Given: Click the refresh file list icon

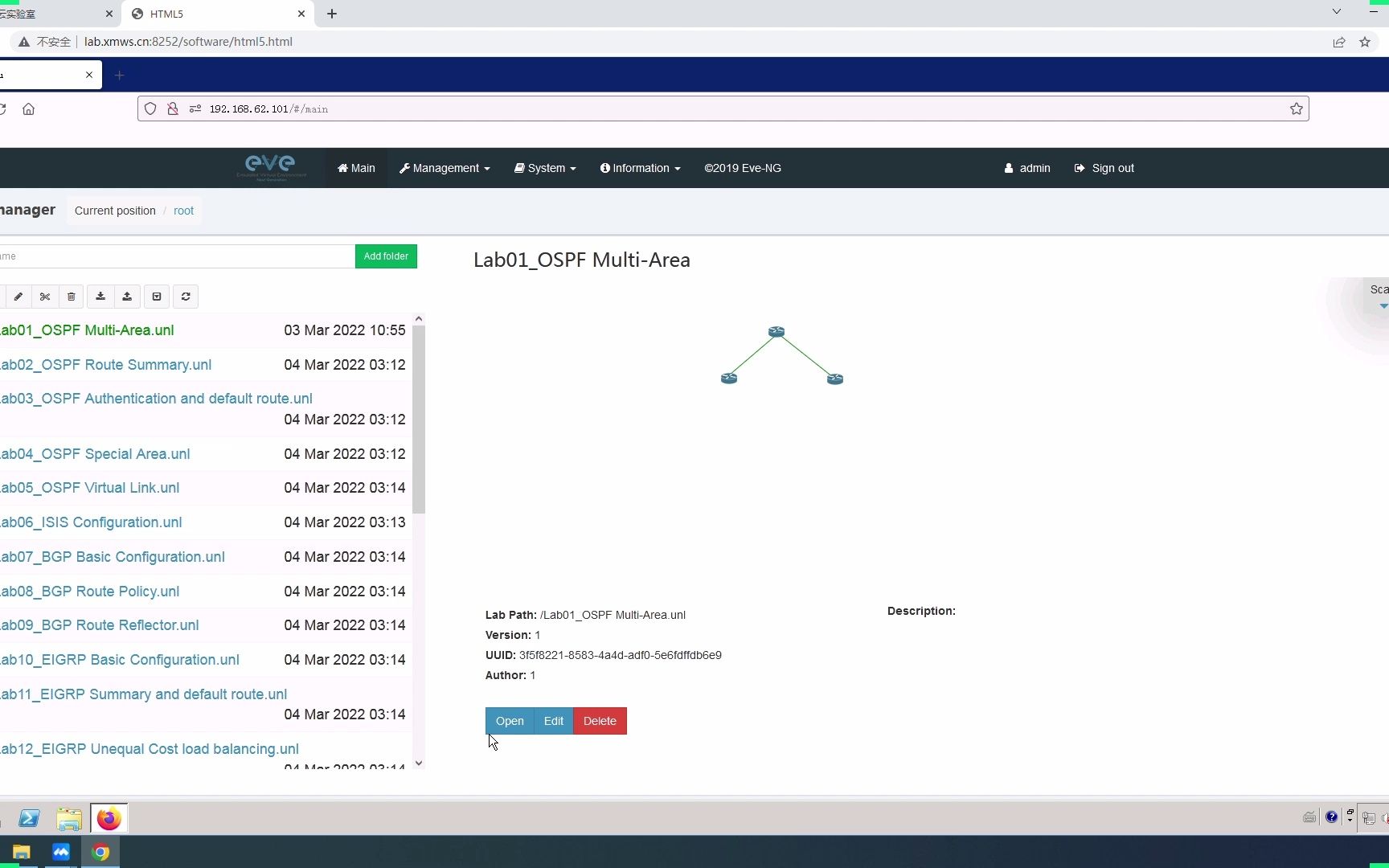Looking at the screenshot, I should [186, 297].
